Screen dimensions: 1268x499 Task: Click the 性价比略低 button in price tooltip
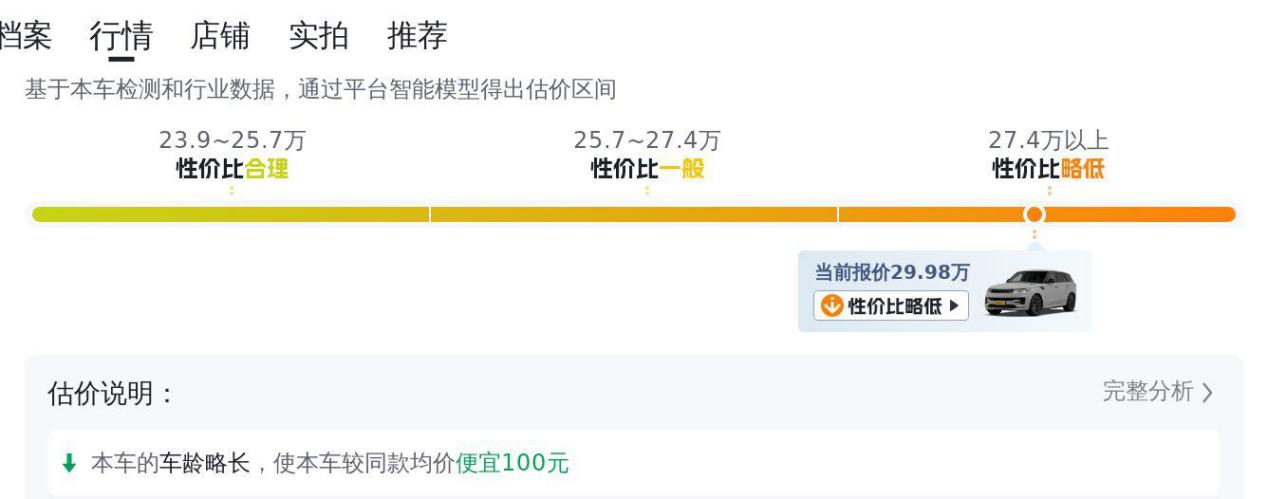pyautogui.click(x=891, y=306)
